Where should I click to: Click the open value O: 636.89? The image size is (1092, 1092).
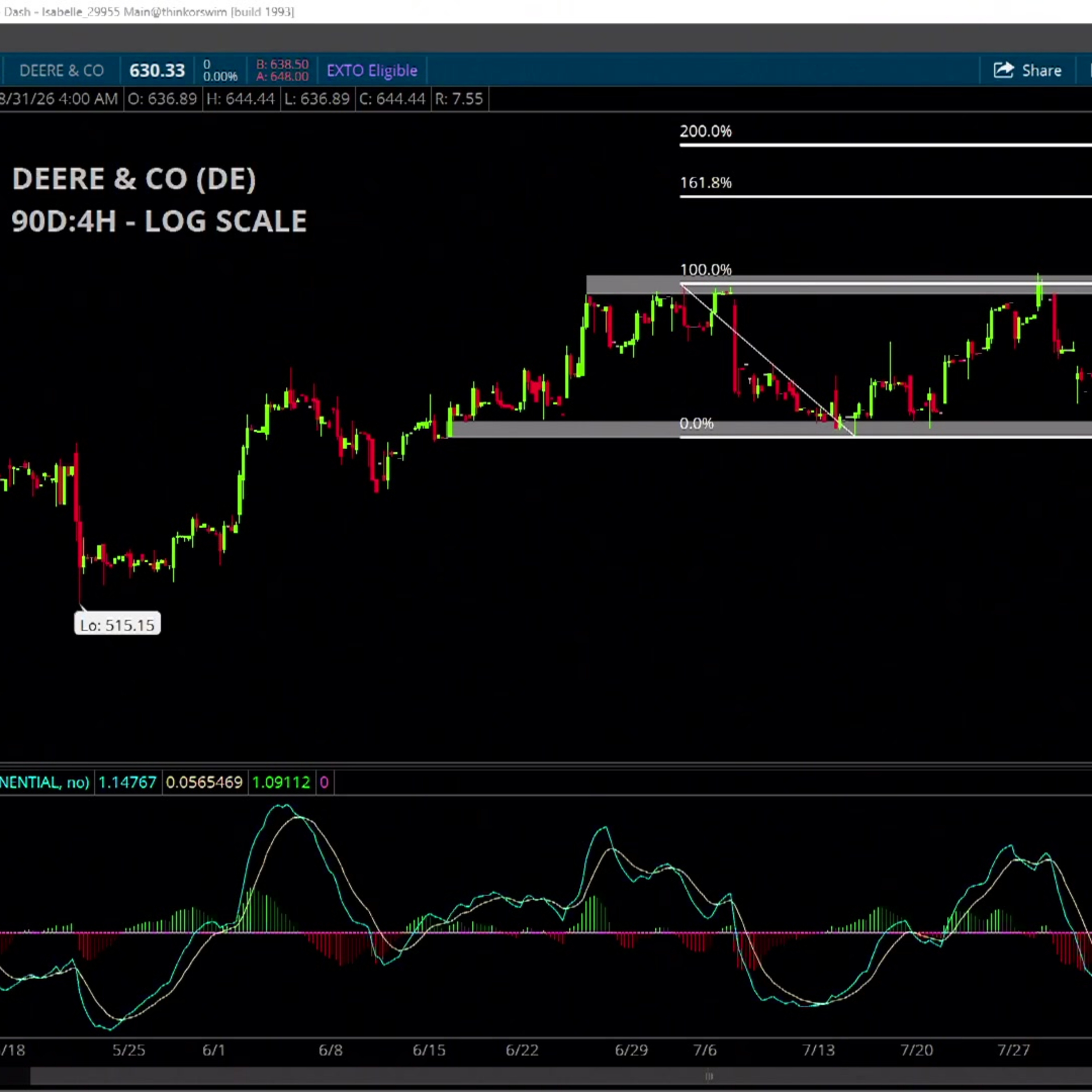click(x=162, y=99)
